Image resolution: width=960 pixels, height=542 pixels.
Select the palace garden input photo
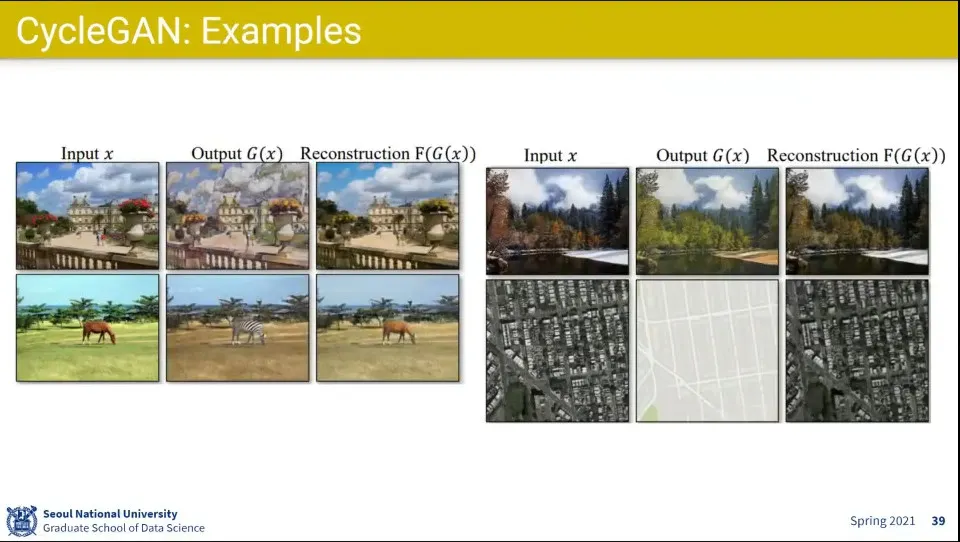point(88,216)
